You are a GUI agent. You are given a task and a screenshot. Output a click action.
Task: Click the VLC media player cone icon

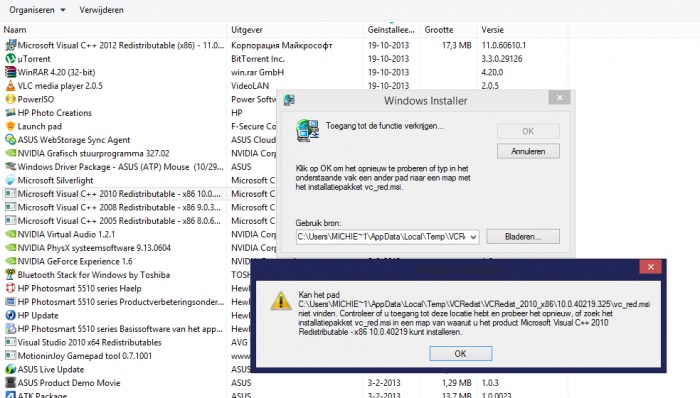pyautogui.click(x=10, y=85)
